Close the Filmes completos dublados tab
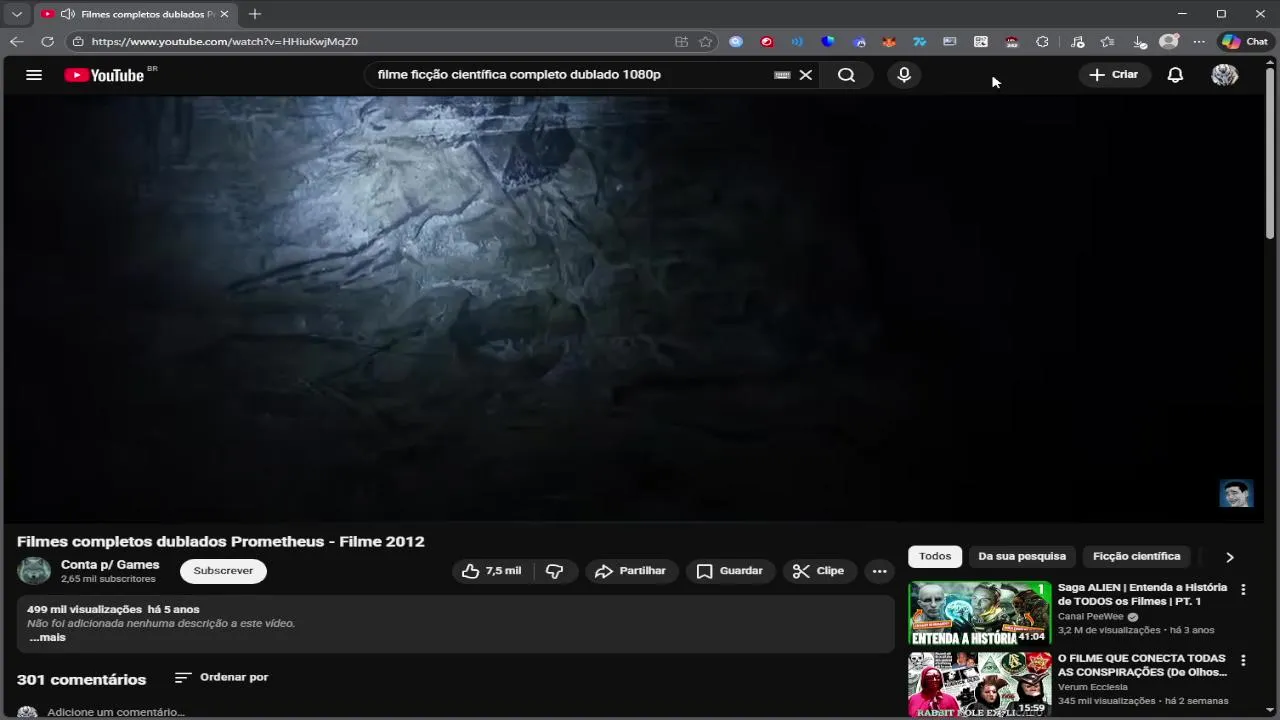 tap(224, 14)
